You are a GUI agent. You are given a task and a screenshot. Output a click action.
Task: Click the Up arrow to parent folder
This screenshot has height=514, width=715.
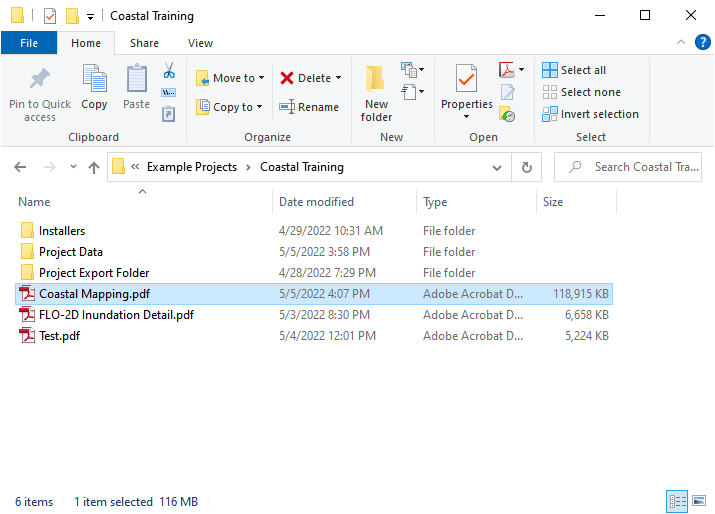(x=94, y=168)
